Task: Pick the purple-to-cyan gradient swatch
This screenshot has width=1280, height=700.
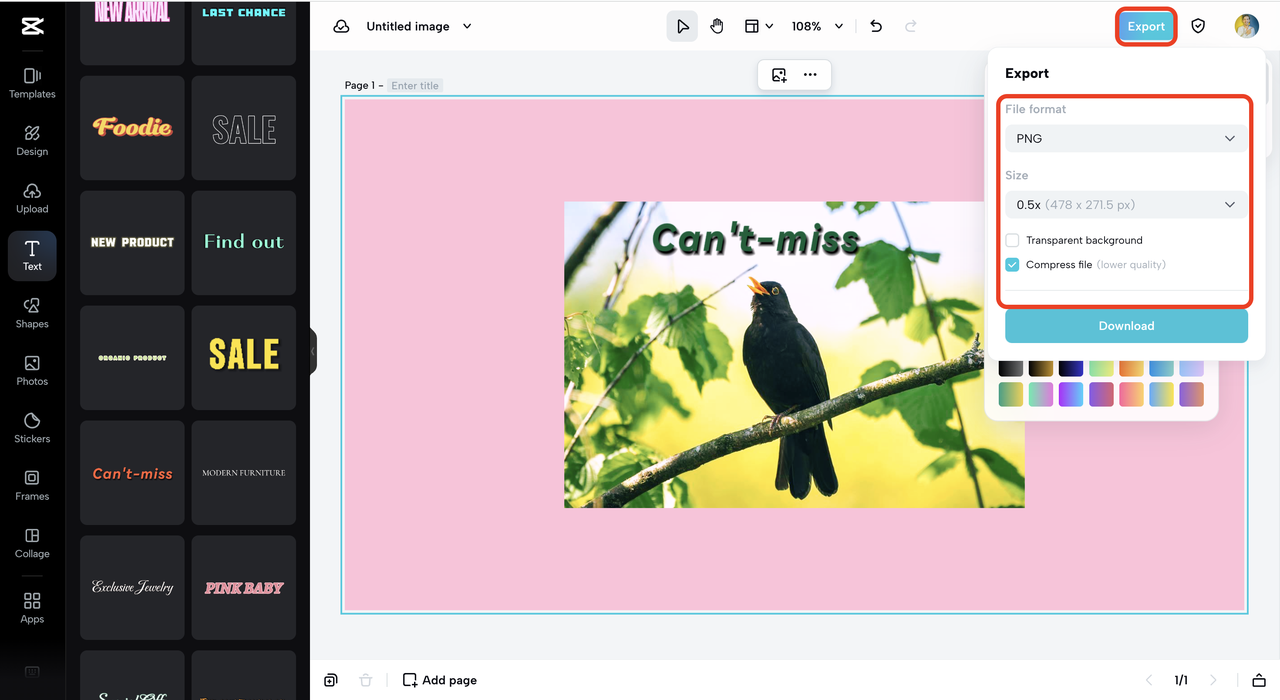Action: click(1071, 394)
